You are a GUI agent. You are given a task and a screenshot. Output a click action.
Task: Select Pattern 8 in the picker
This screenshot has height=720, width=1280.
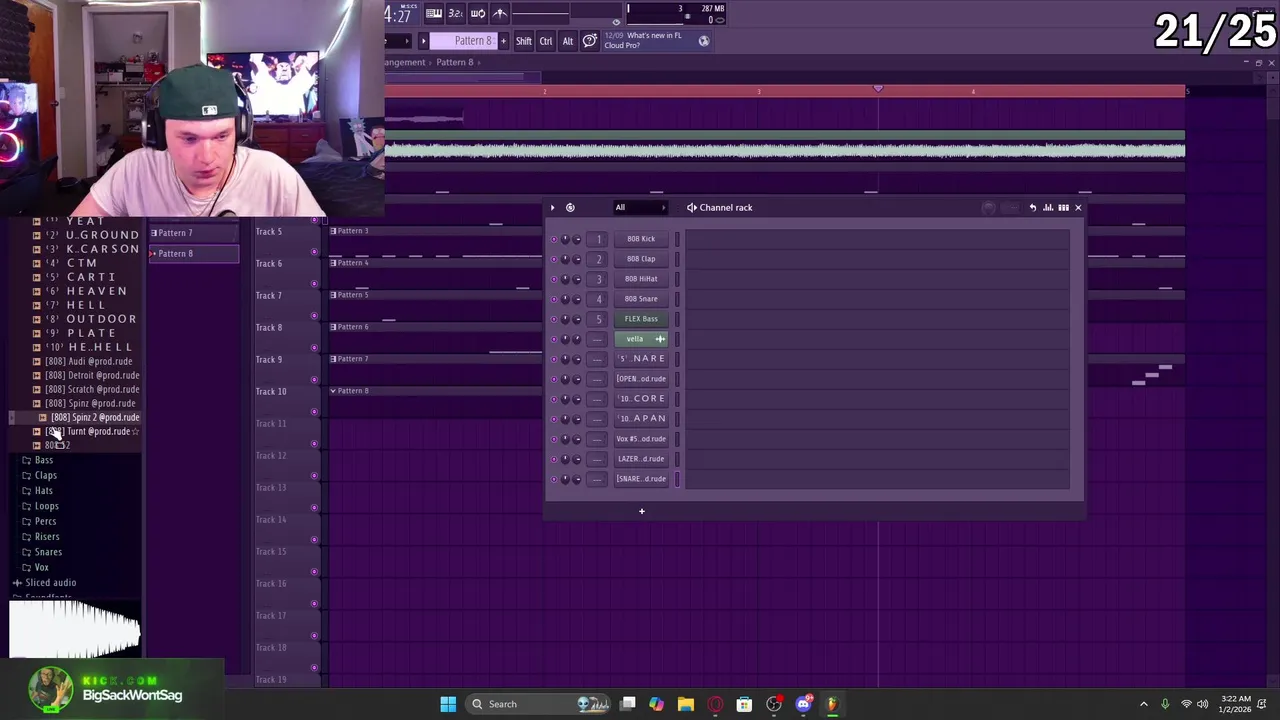pyautogui.click(x=194, y=254)
